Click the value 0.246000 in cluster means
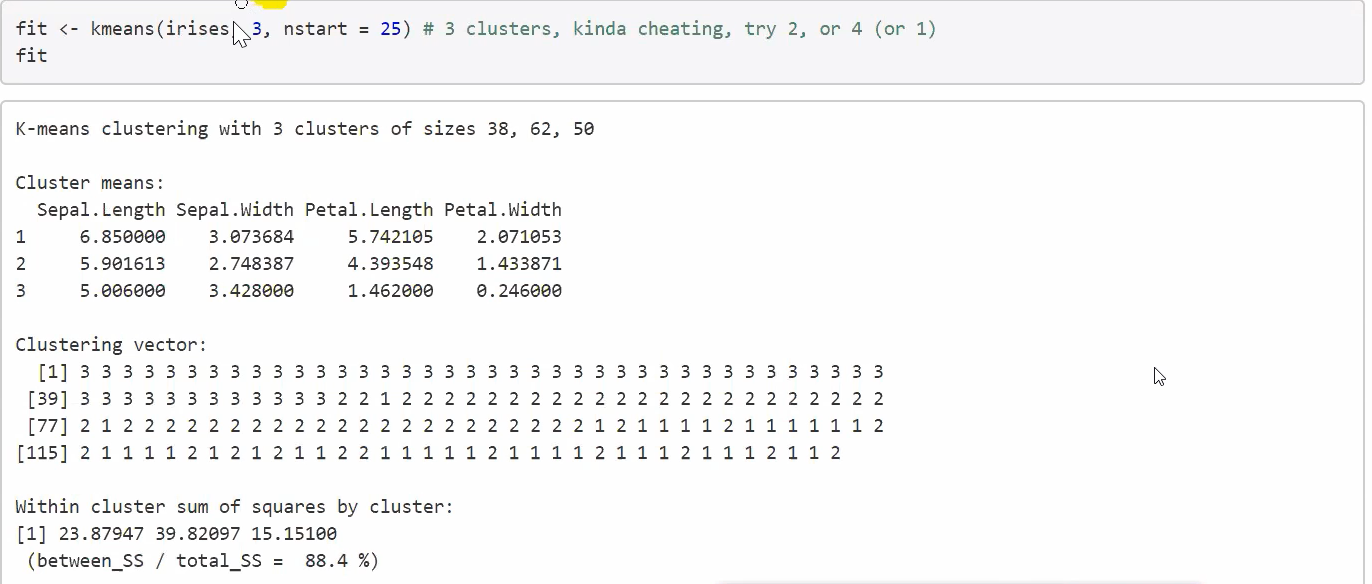The width and height of the screenshot is (1372, 584). [x=519, y=291]
